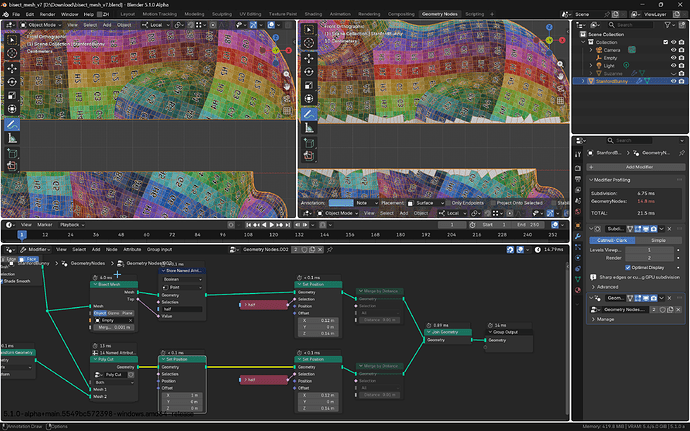Click the annotation color swatch
The width and height of the screenshot is (690, 431).
[341, 203]
